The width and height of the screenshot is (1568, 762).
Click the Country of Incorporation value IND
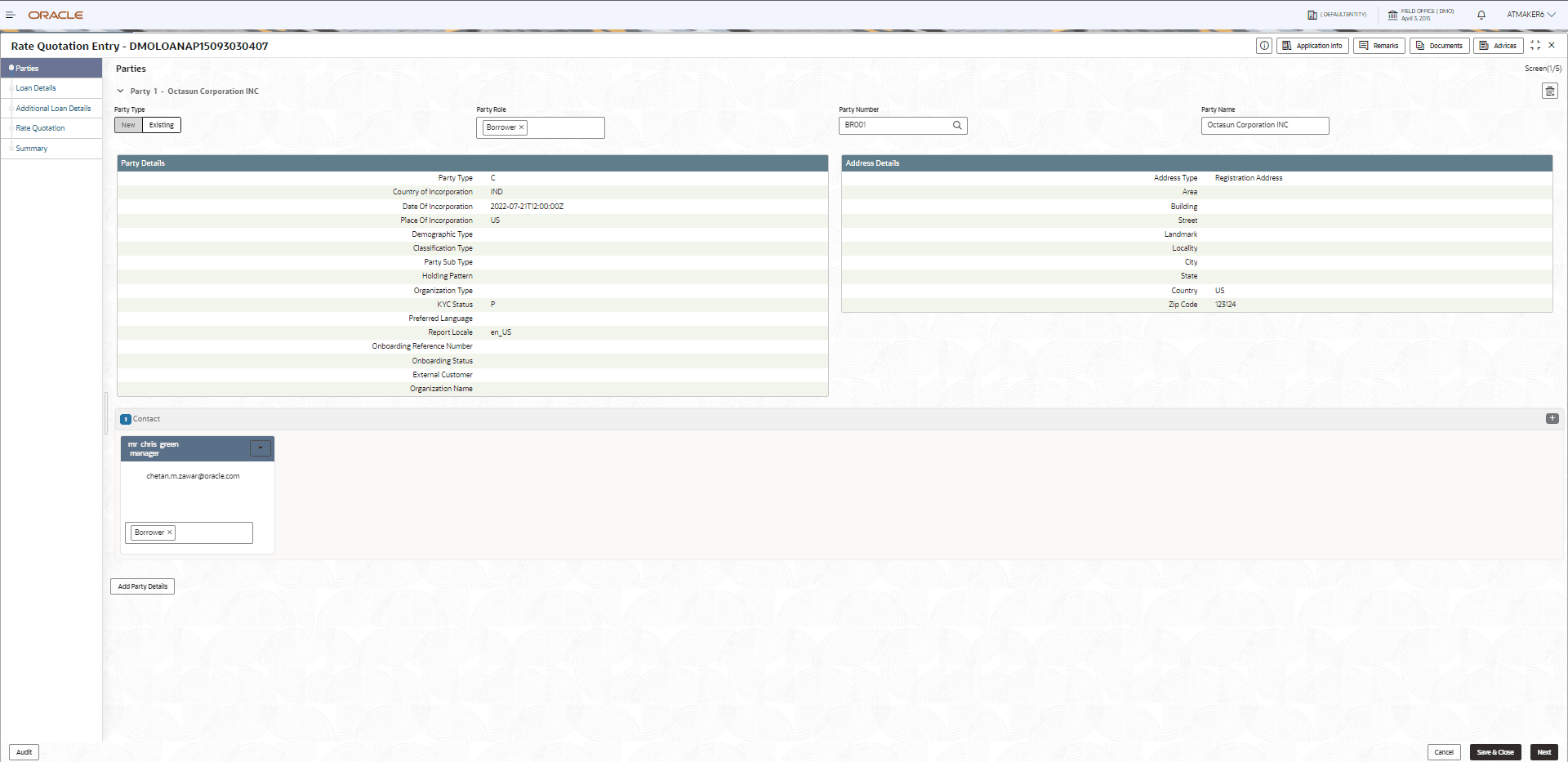[x=497, y=192]
